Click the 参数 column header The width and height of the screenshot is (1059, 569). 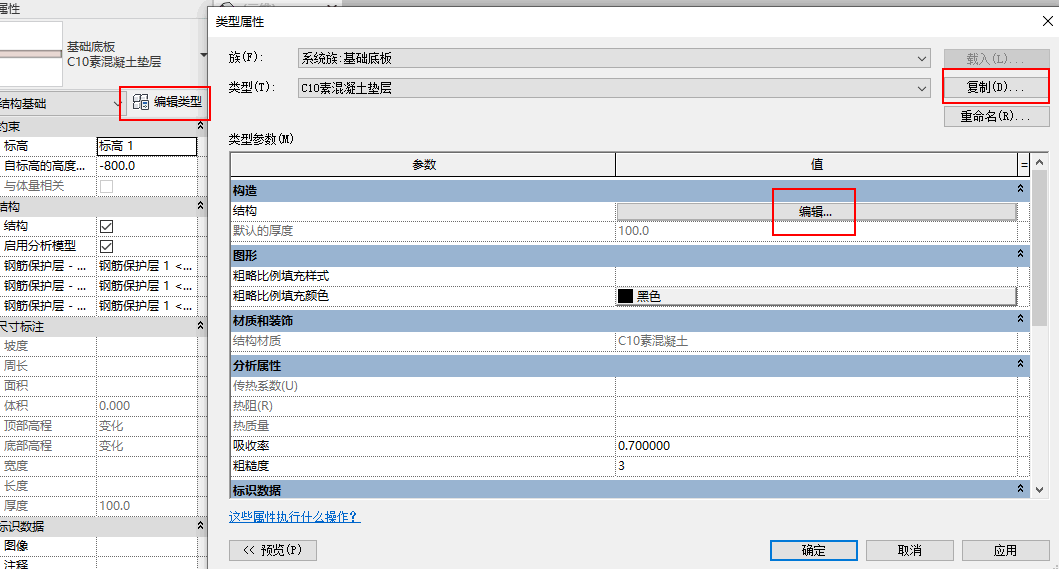coord(423,164)
